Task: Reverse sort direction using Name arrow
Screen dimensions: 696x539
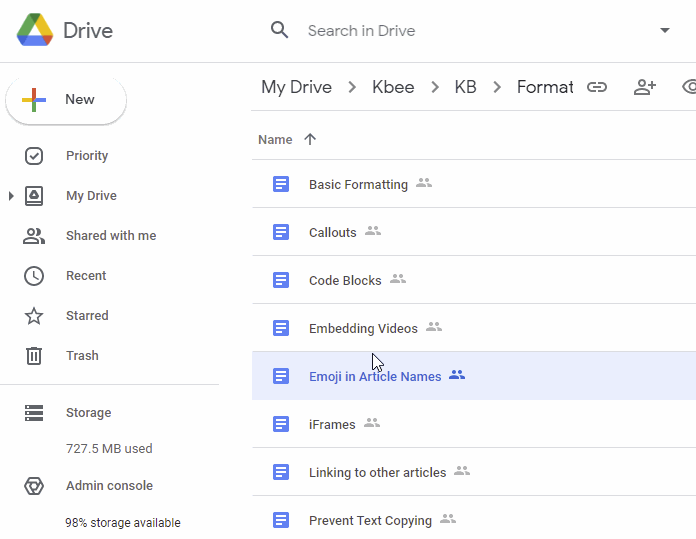Action: [x=310, y=140]
